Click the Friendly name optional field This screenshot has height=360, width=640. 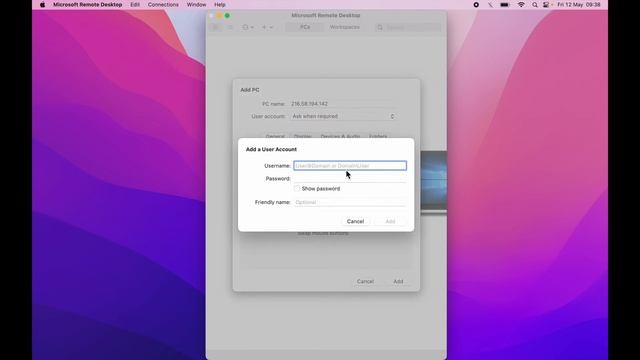[350, 202]
